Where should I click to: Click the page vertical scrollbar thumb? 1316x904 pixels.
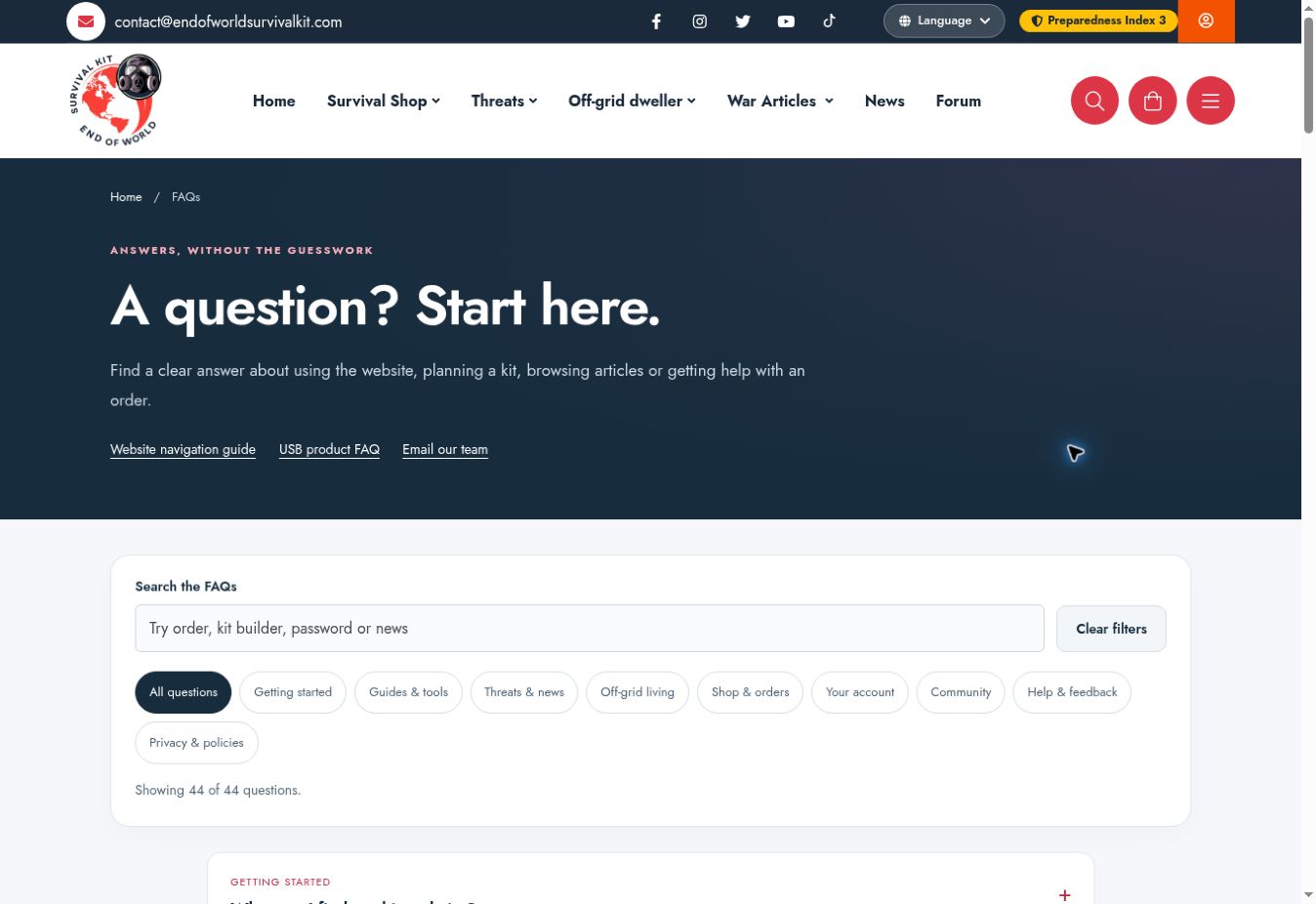1308,73
